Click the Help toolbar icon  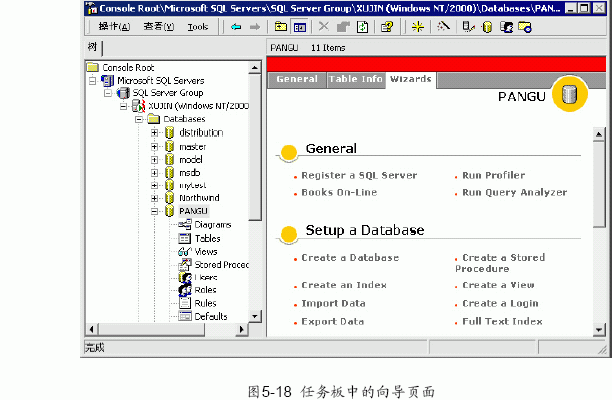pyautogui.click(x=387, y=27)
